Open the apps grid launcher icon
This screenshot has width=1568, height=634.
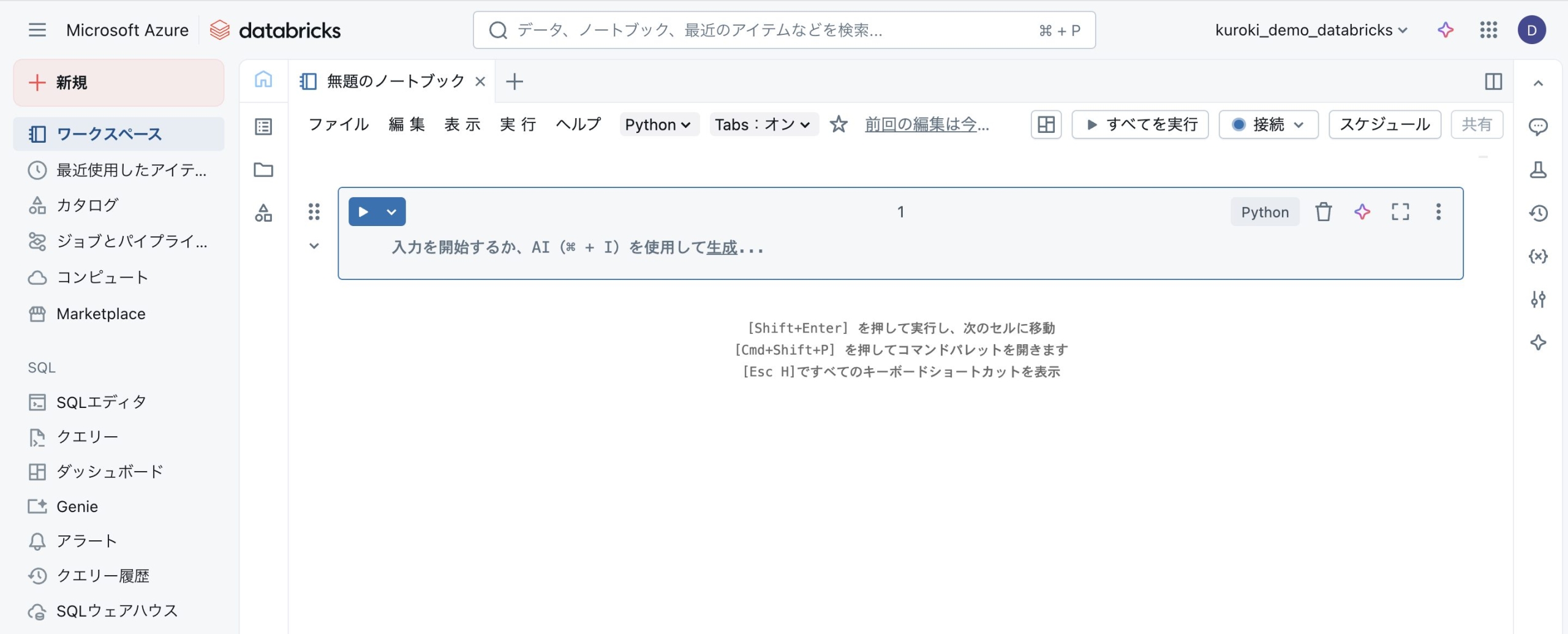[x=1488, y=30]
